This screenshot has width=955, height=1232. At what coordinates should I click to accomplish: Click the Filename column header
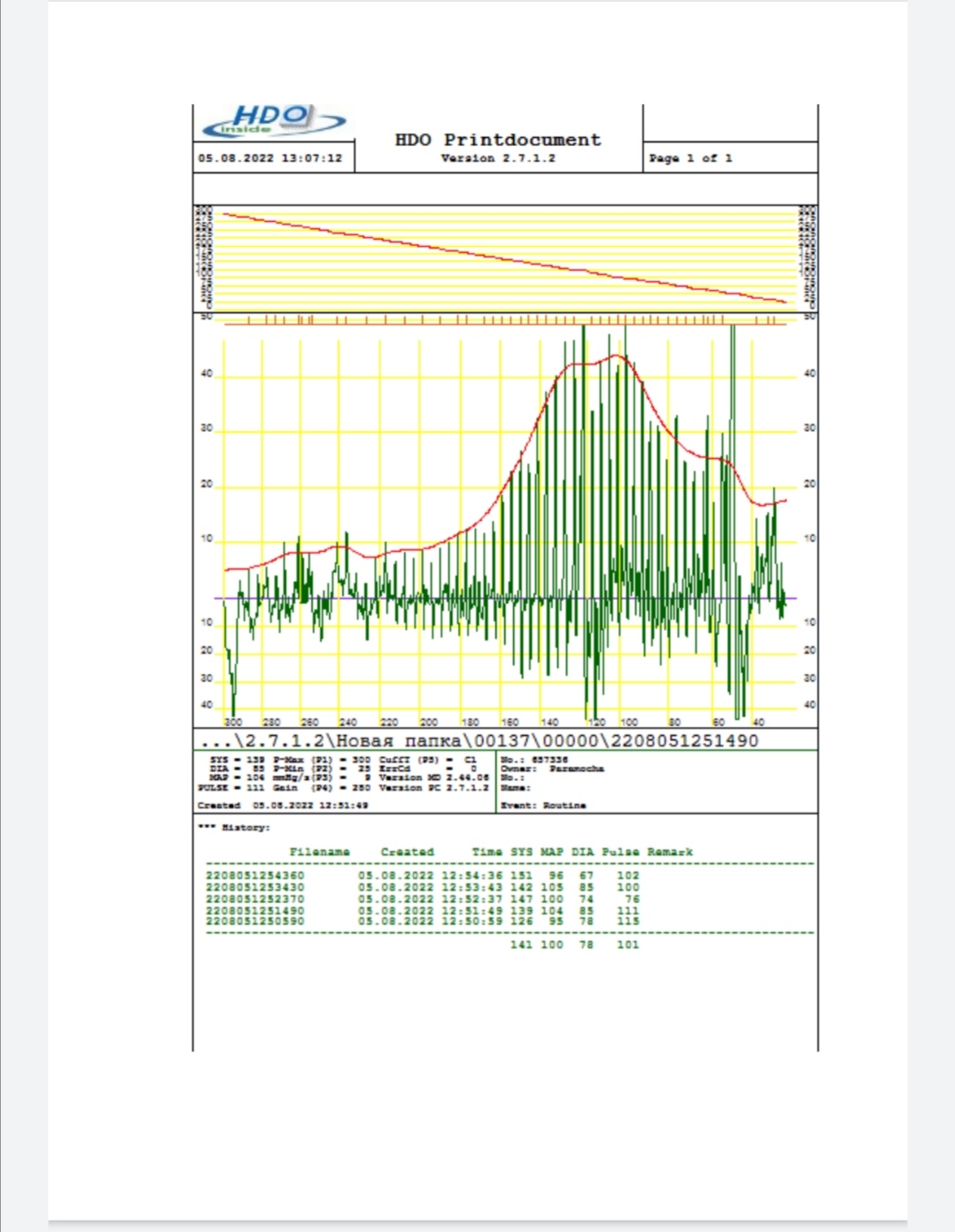[x=320, y=853]
